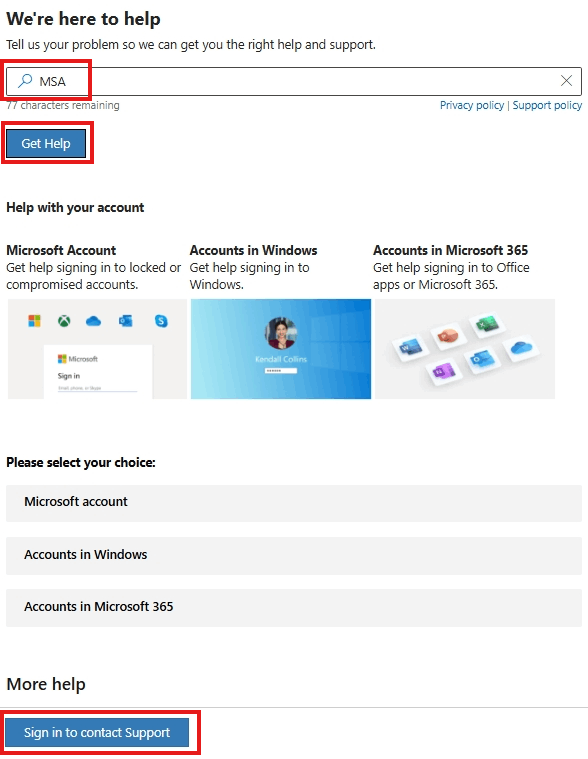Click into the MSA search field
The image size is (588, 759).
pos(294,81)
